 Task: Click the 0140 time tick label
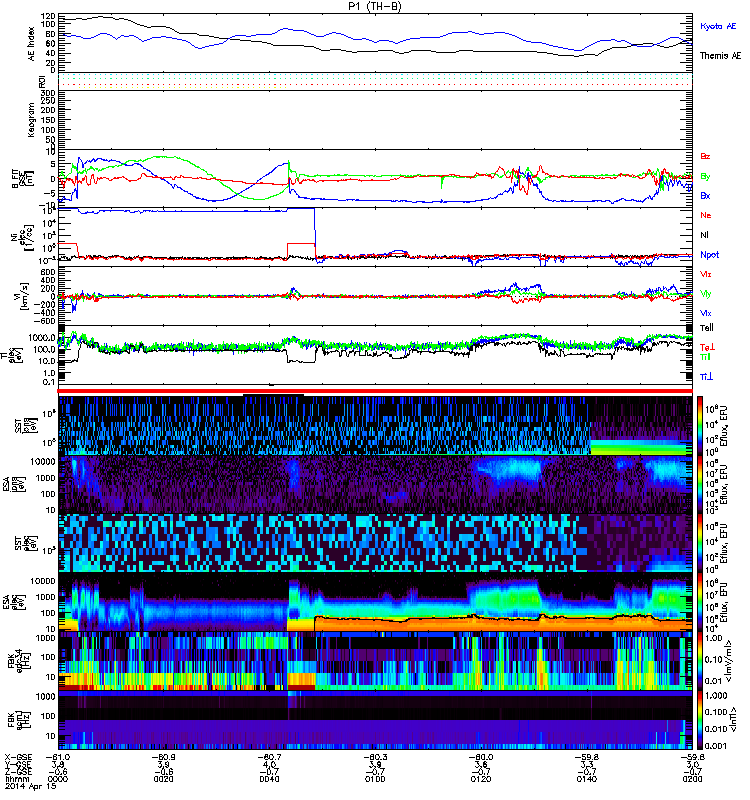(x=587, y=779)
